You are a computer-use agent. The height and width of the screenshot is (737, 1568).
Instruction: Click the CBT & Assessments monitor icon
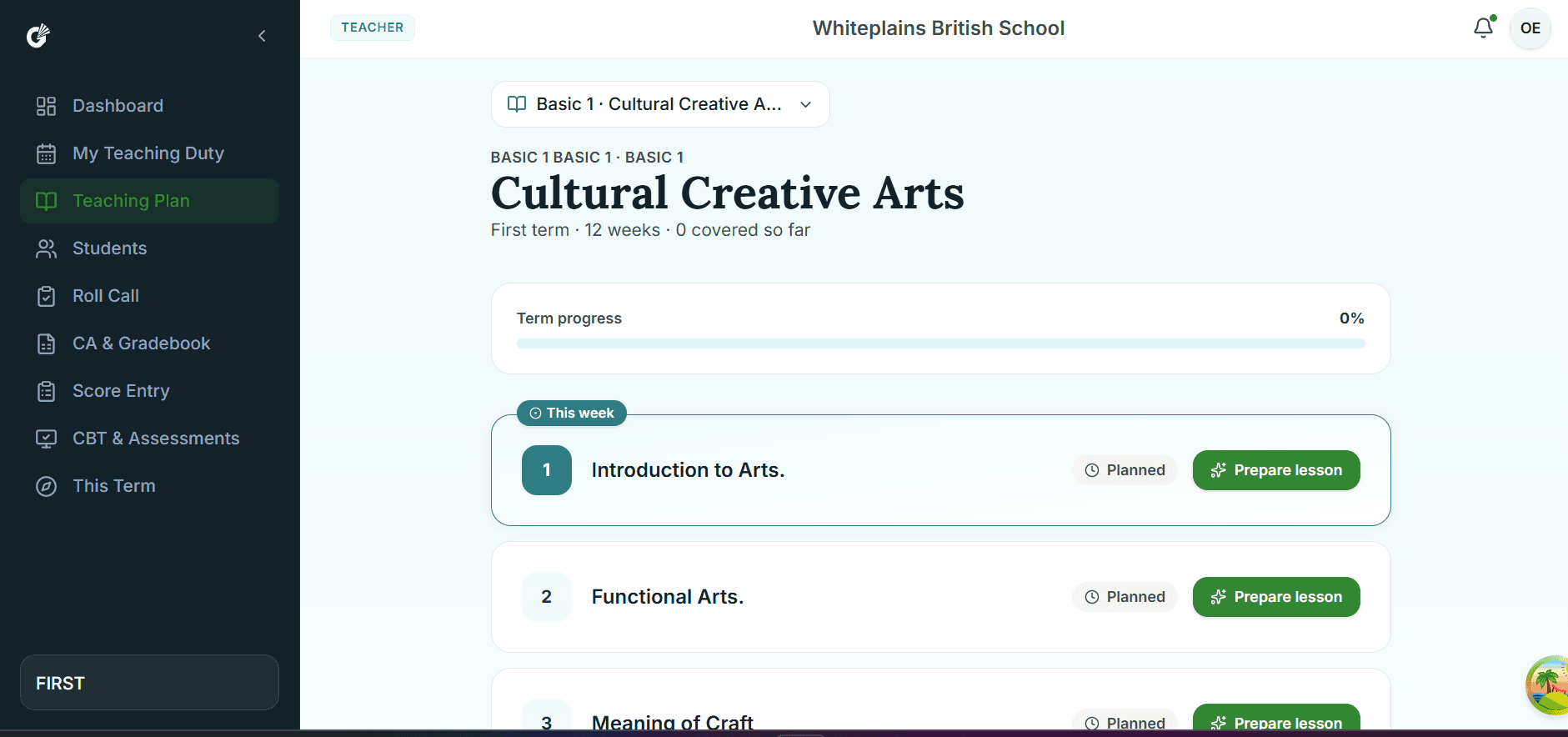point(46,439)
